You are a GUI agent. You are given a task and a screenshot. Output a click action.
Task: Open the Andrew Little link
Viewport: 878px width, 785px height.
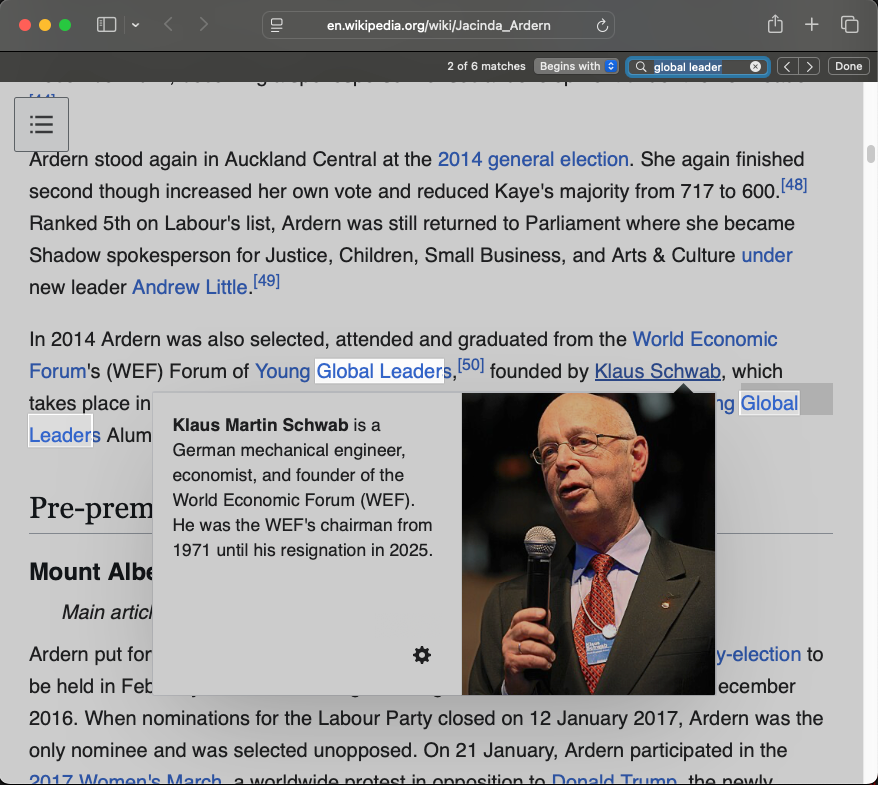tap(190, 287)
